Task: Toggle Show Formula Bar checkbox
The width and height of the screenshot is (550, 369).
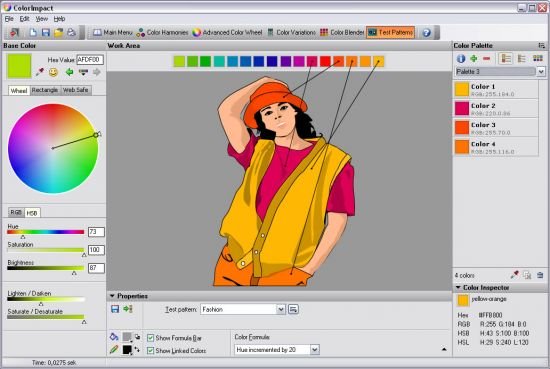Action: [x=150, y=338]
